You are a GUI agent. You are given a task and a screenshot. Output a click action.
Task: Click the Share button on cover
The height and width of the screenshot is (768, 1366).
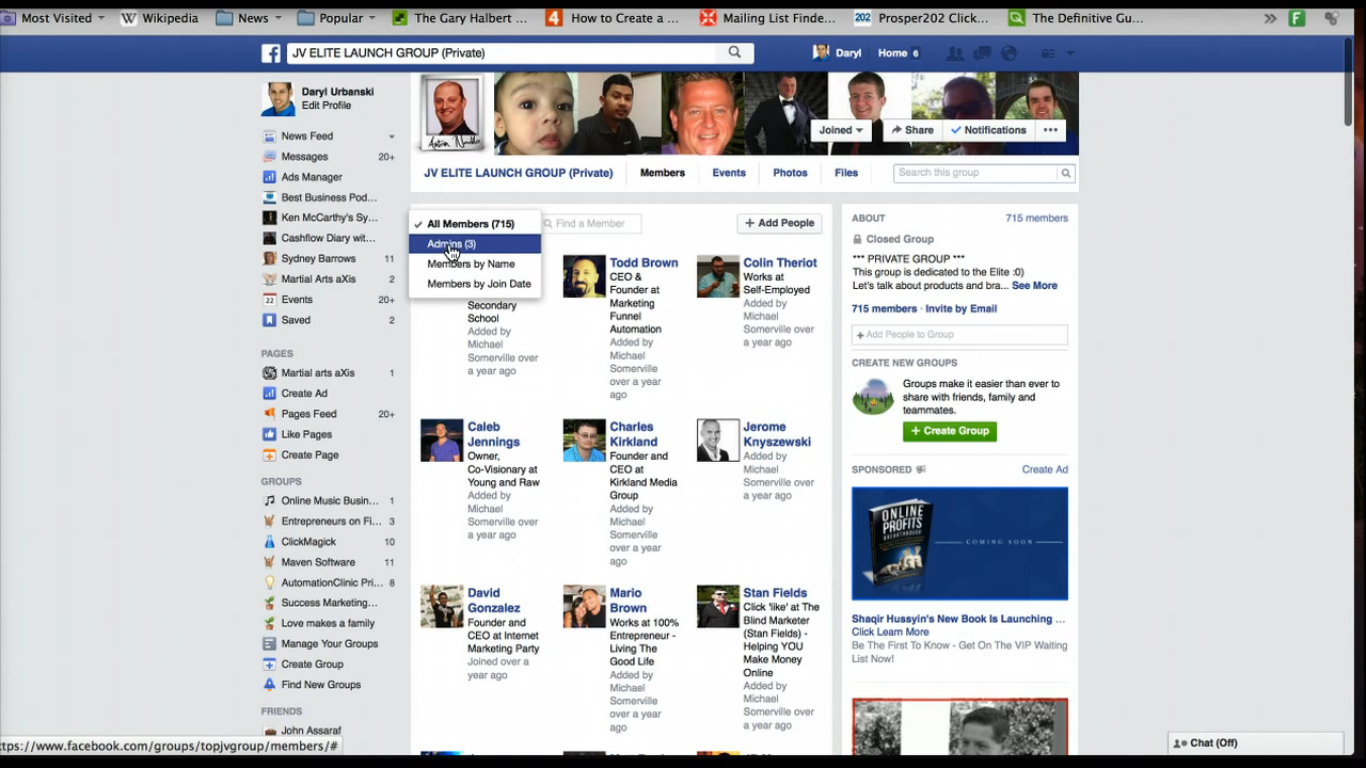(912, 130)
